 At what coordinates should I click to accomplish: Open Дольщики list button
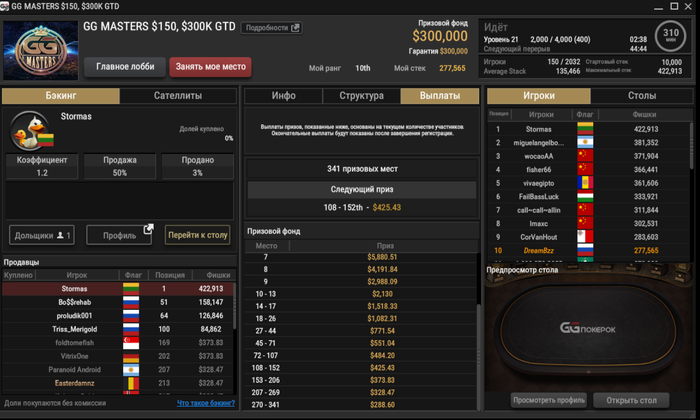42,235
